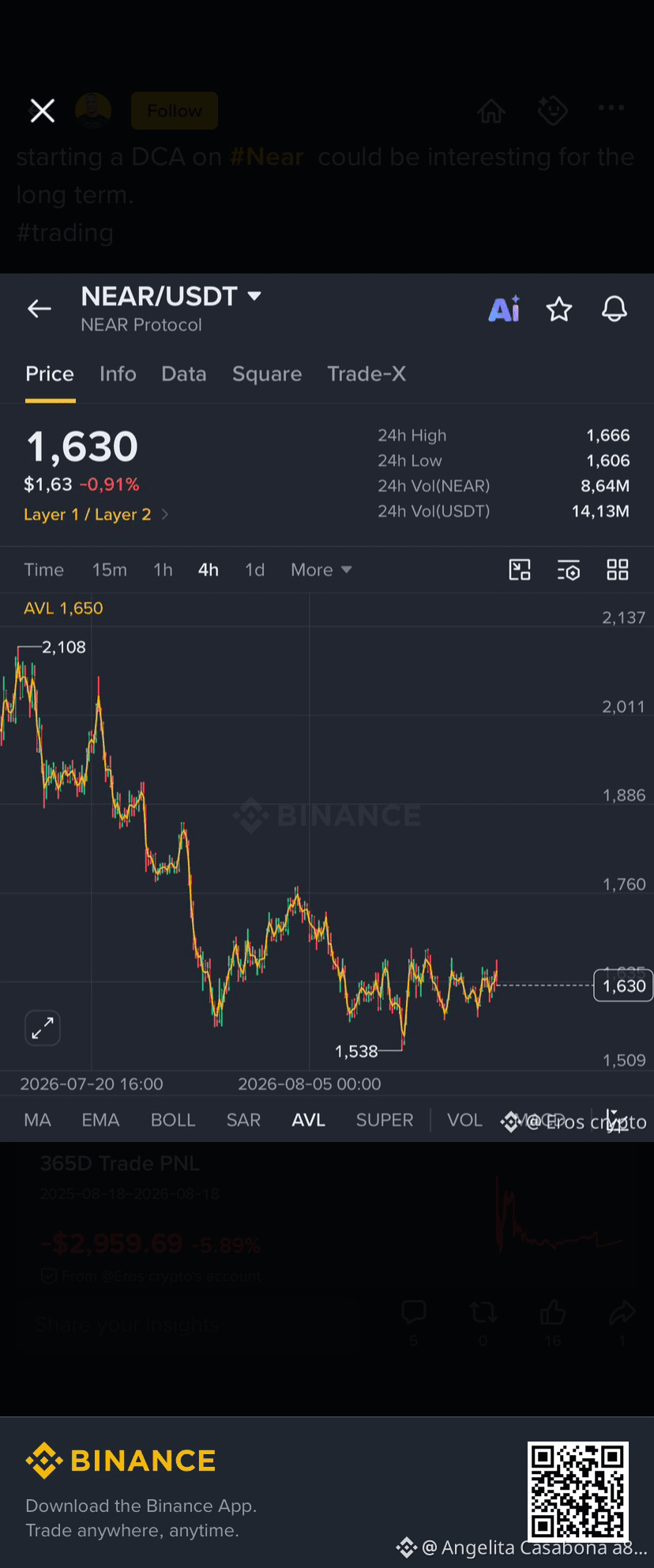The height and width of the screenshot is (1568, 654).
Task: Open the chart drawing tools icon
Action: click(520, 570)
